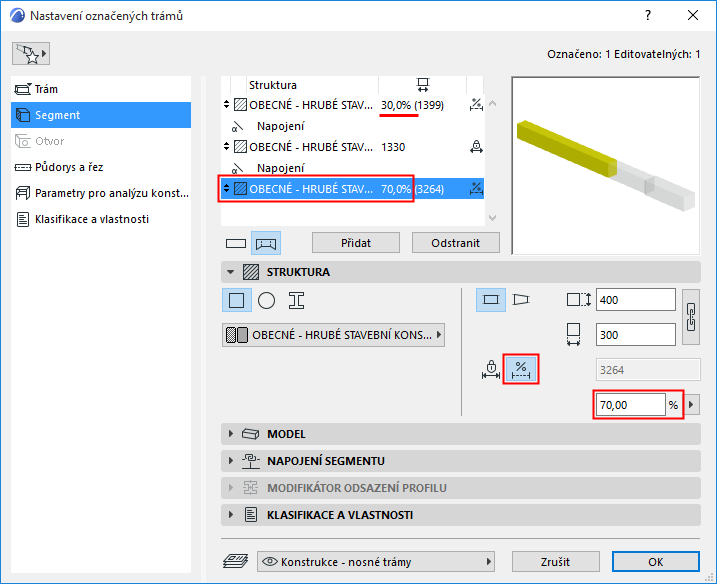Viewport: 717px width, 584px height.
Task: Select rectangular cross-section type
Action: coord(236,300)
